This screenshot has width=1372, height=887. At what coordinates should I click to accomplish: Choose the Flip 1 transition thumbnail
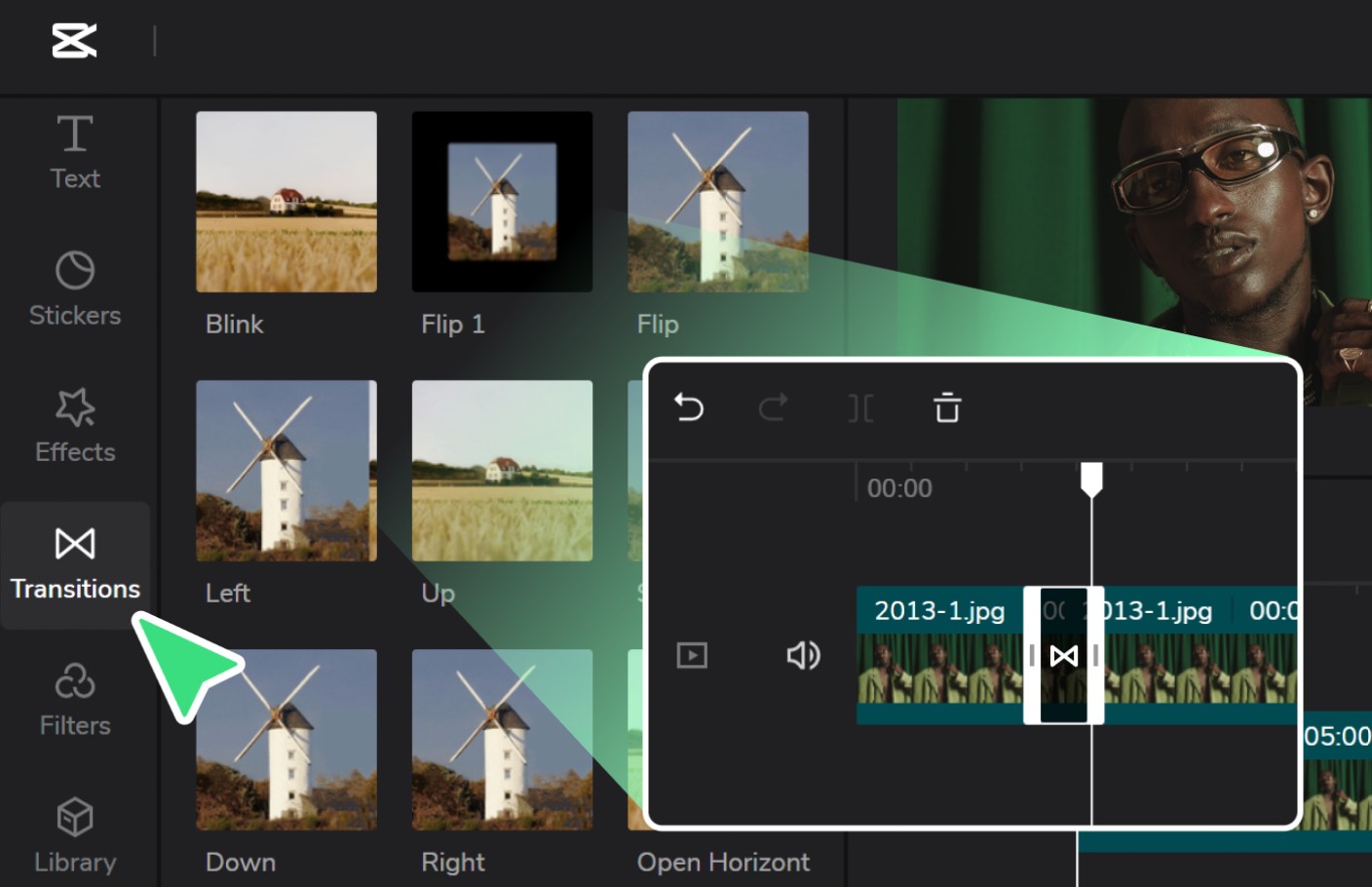point(502,202)
